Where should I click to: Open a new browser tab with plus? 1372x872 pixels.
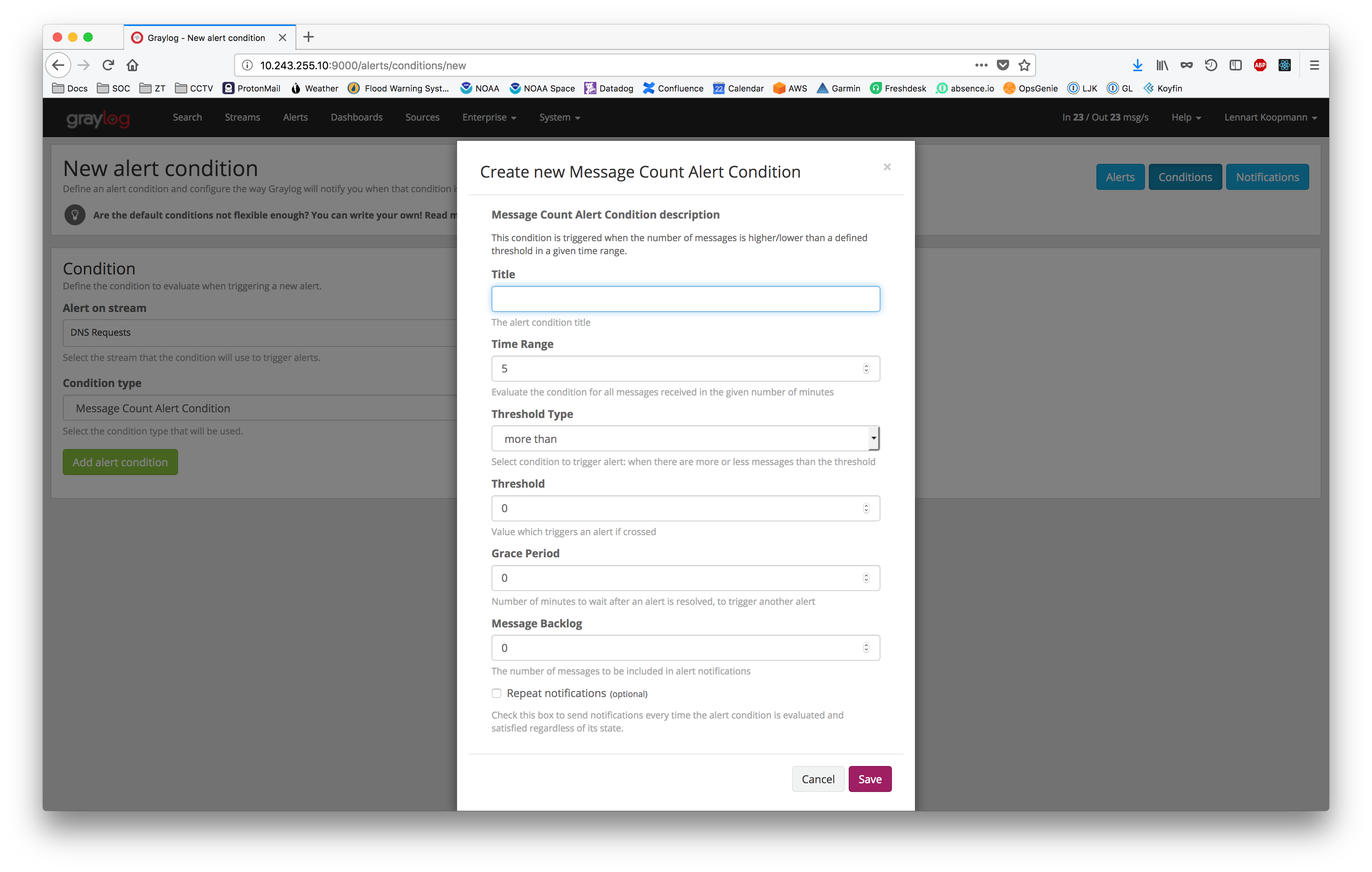[308, 38]
